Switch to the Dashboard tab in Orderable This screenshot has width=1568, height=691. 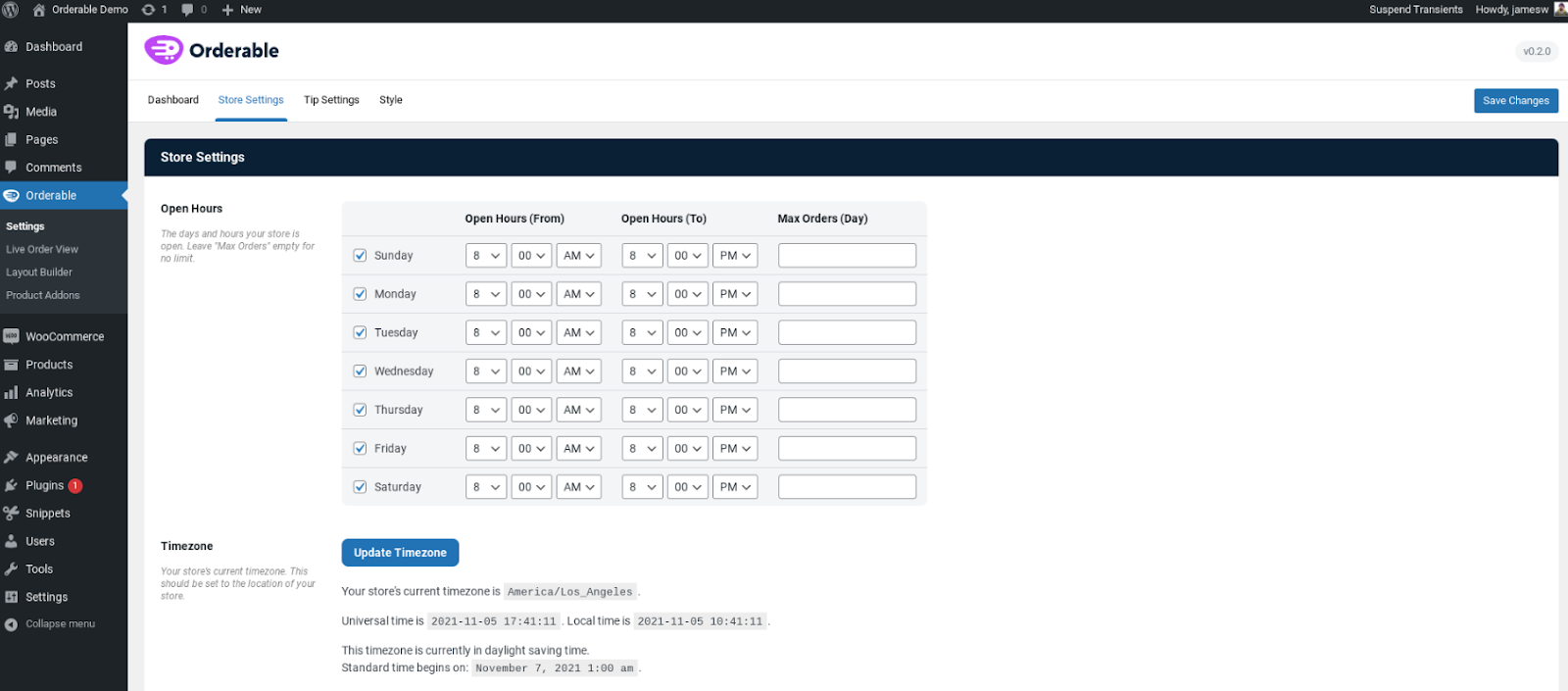coord(173,100)
